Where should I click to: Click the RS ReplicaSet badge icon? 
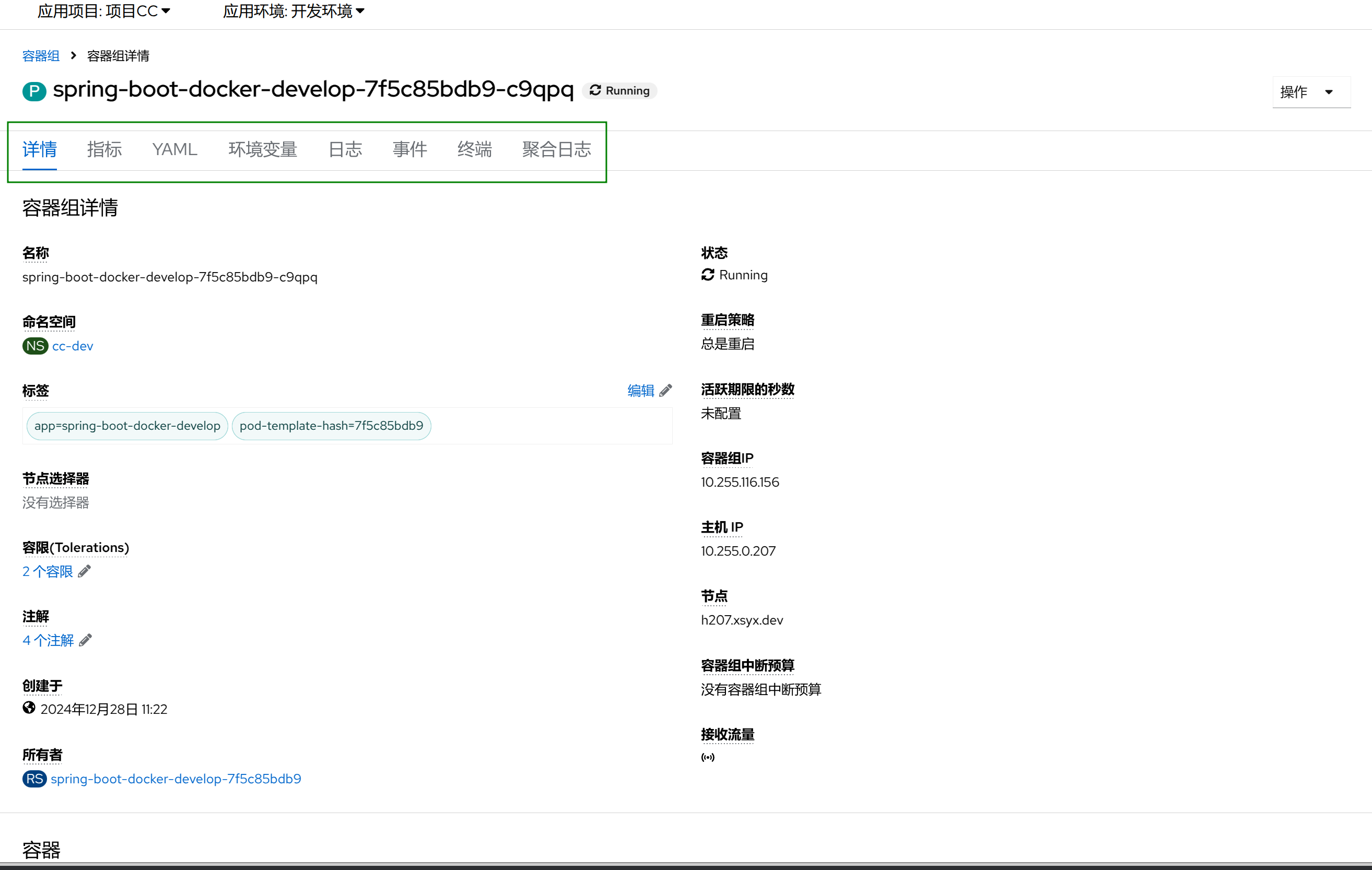35,779
